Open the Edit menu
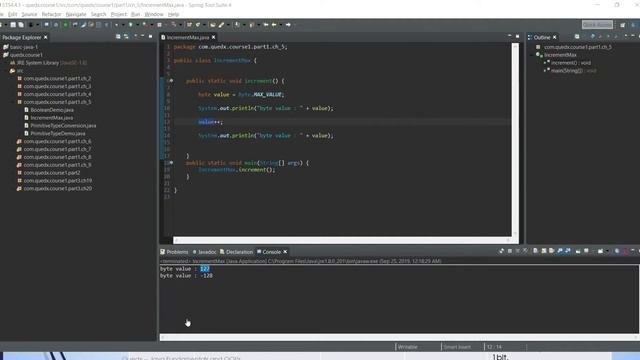This screenshot has height=360, width=640. 13,14
